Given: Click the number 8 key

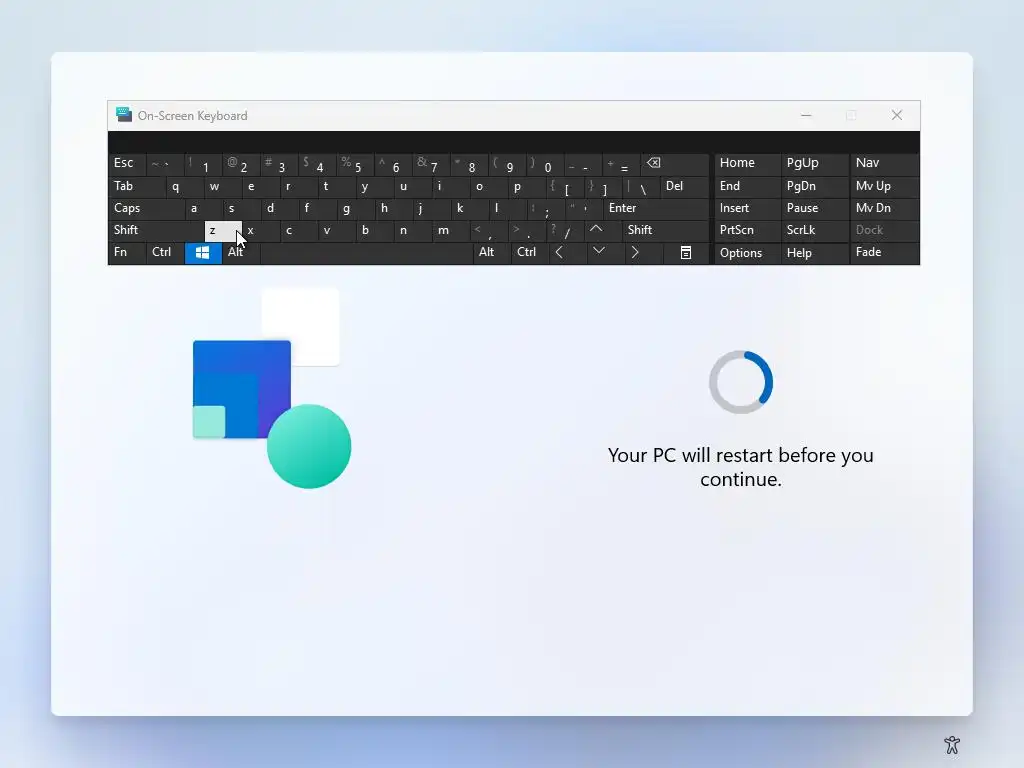Looking at the screenshot, I should click(470, 165).
